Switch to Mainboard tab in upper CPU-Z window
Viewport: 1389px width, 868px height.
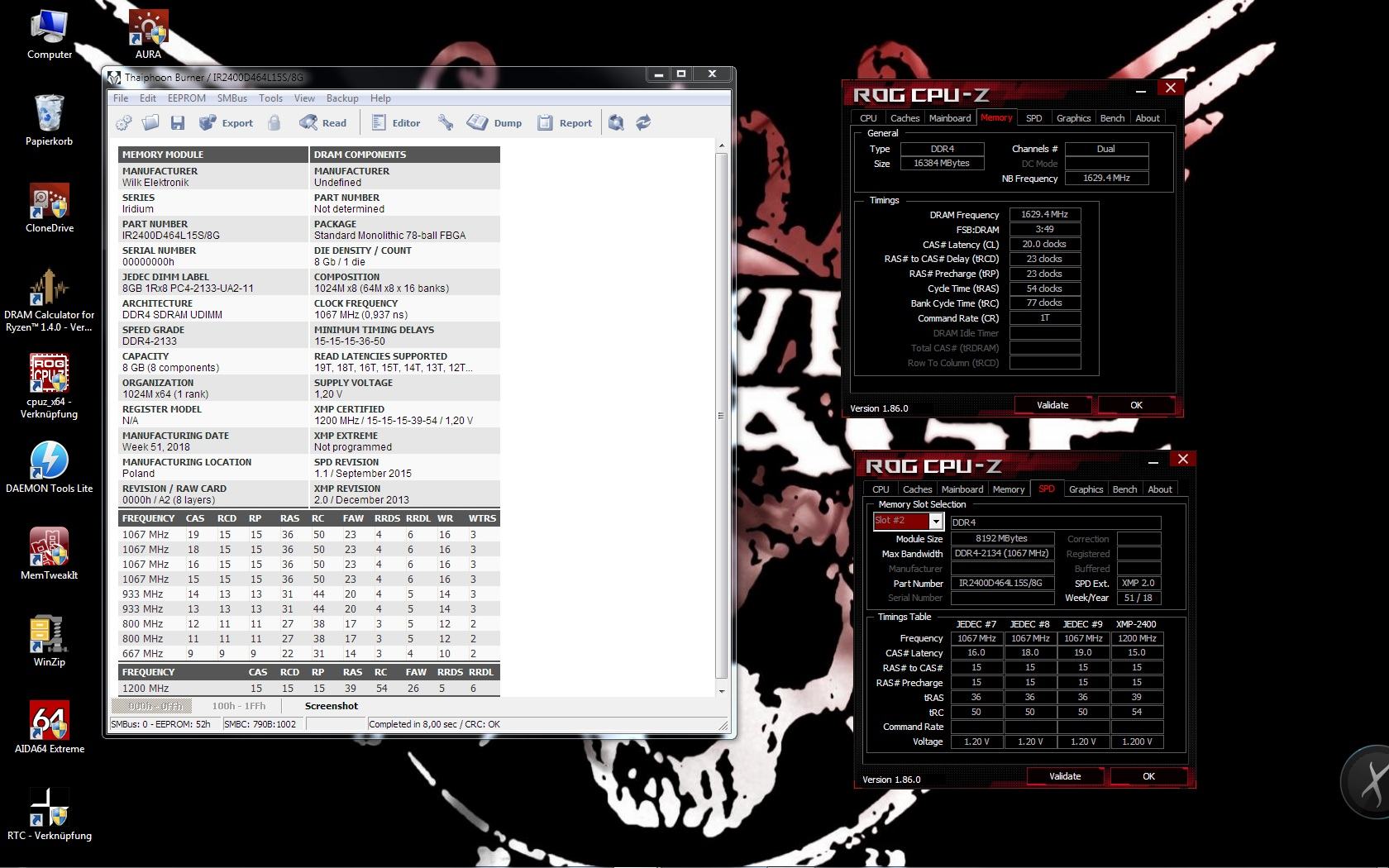[x=950, y=118]
